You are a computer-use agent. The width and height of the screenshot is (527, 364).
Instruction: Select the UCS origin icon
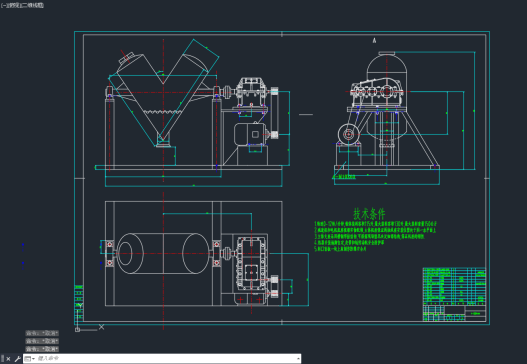click(x=77, y=329)
